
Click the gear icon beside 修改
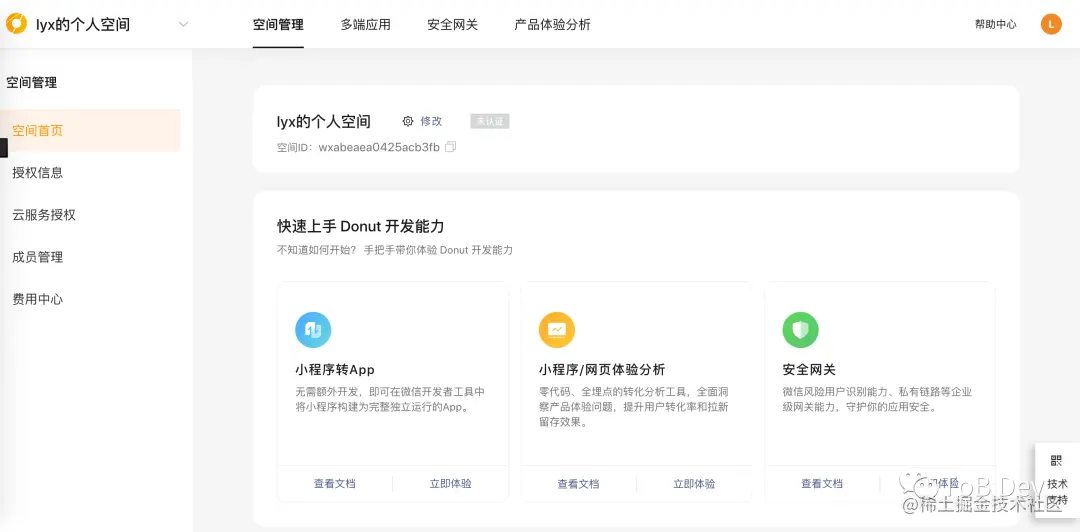click(x=408, y=121)
